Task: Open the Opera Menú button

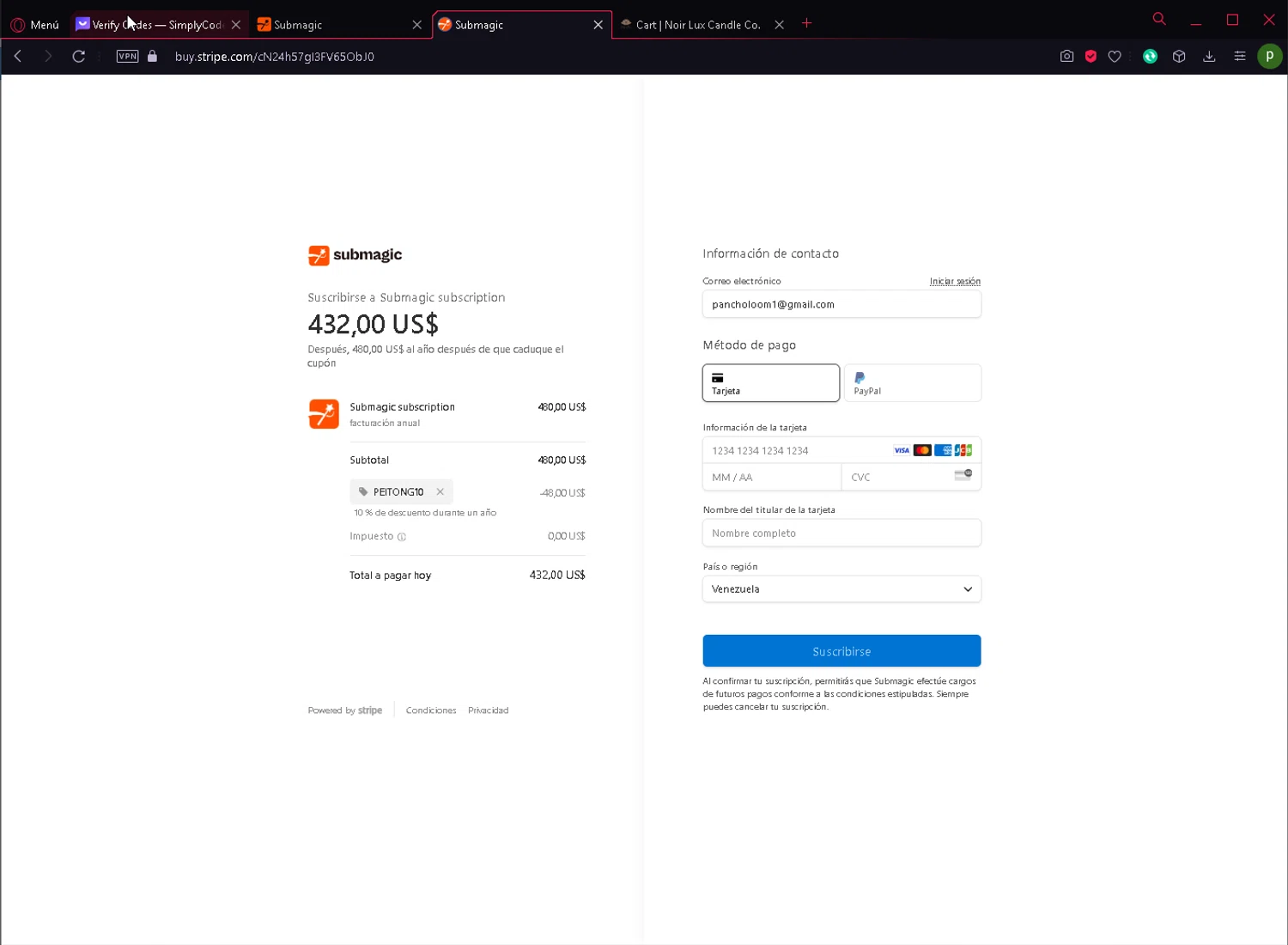Action: coord(35,25)
